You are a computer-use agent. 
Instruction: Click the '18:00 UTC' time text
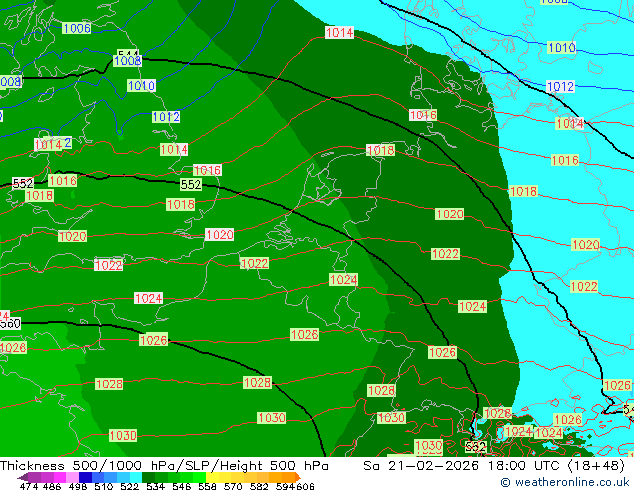(x=524, y=466)
